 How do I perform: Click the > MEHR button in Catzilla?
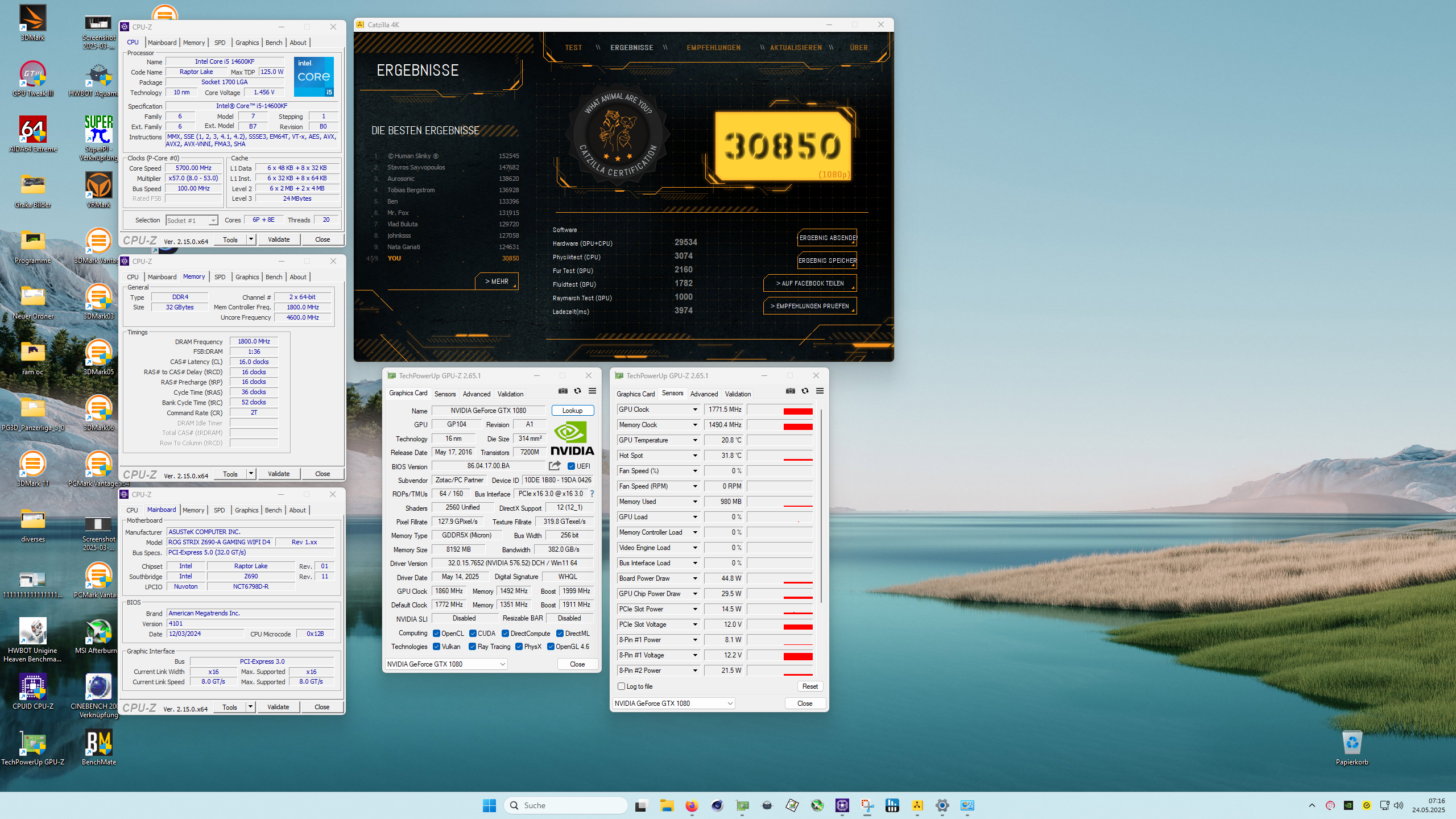click(x=497, y=282)
